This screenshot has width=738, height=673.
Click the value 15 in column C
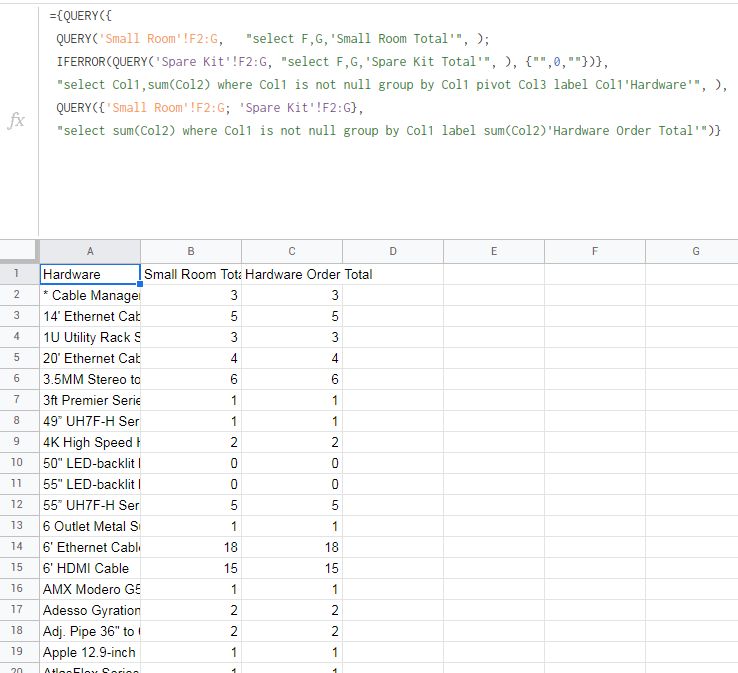[x=292, y=568]
